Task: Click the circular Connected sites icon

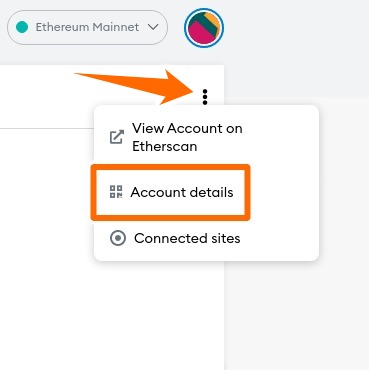Action: pyautogui.click(x=118, y=238)
